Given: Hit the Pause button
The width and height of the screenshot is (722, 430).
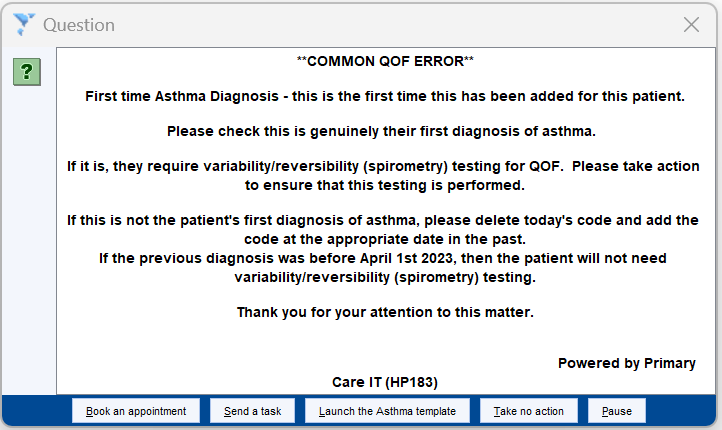Looking at the screenshot, I should pyautogui.click(x=617, y=411).
